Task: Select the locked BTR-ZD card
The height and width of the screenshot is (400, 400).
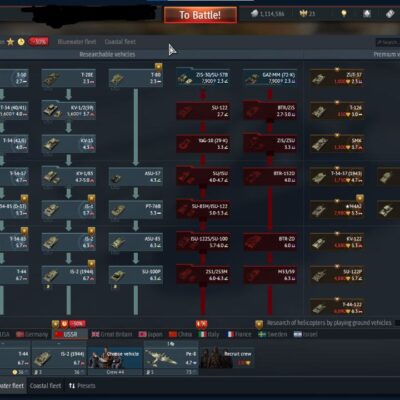Action: coord(270,242)
